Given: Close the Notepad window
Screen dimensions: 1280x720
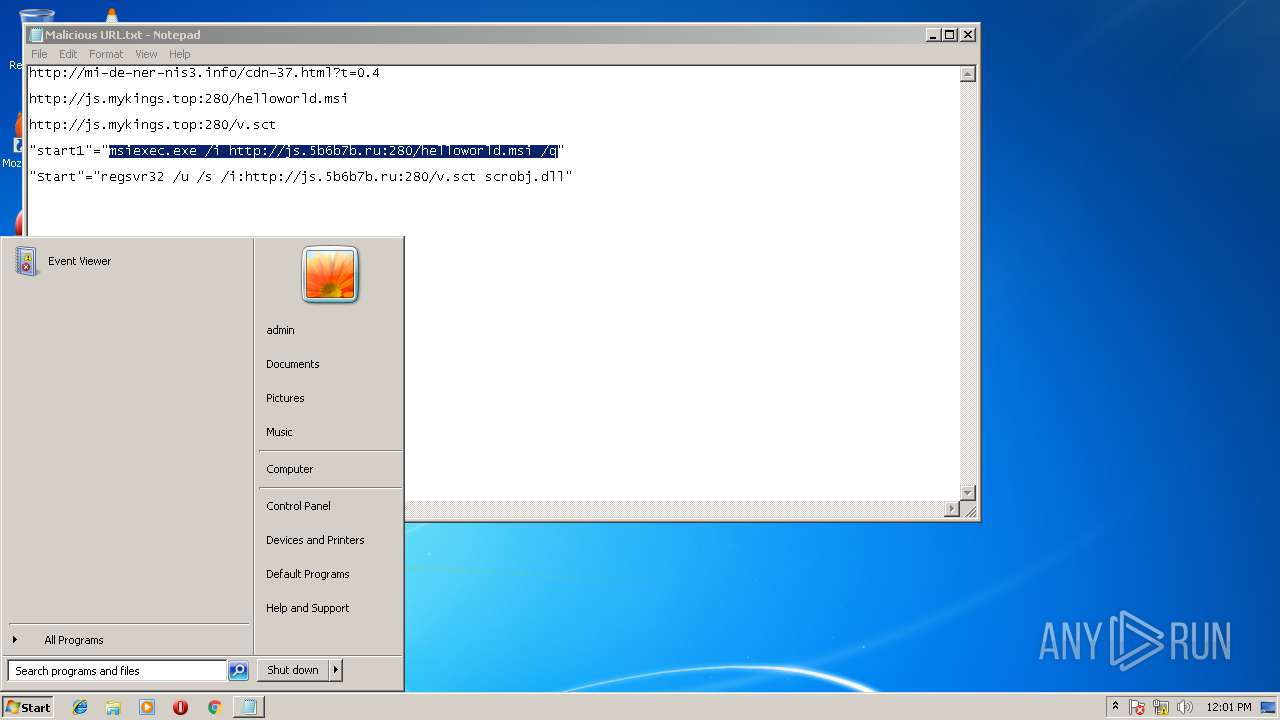Looking at the screenshot, I should click(x=967, y=35).
